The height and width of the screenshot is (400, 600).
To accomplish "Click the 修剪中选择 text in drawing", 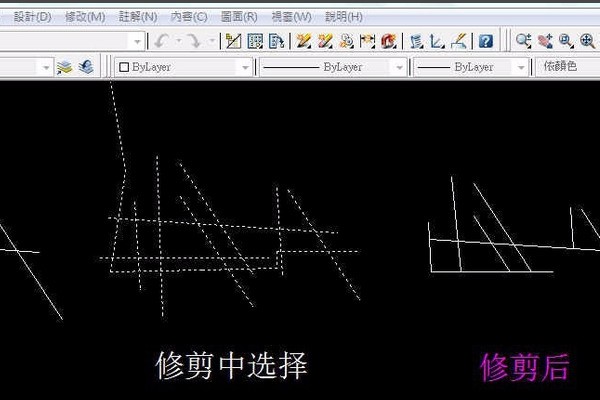I will tap(231, 366).
